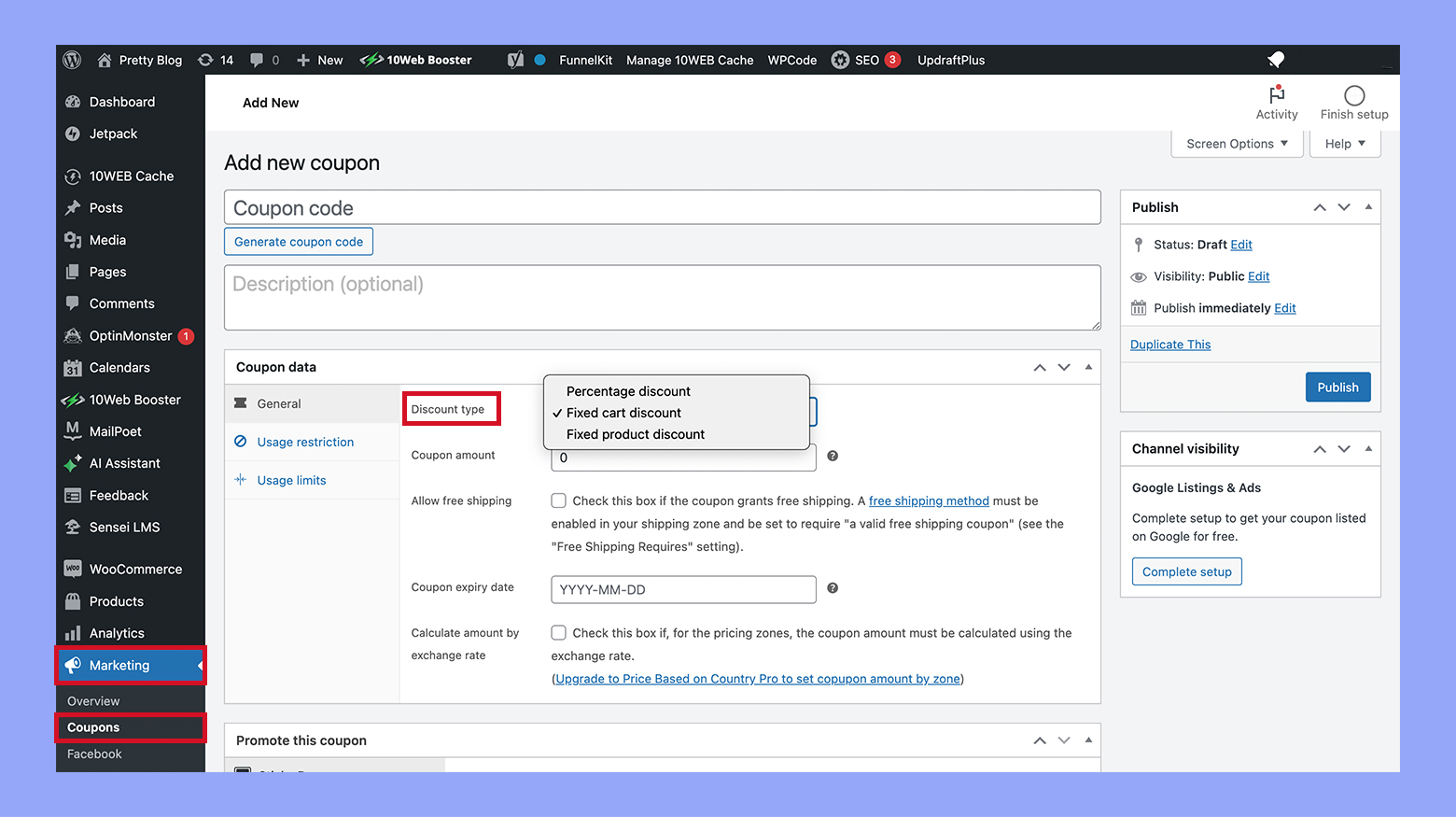
Task: Open the Yoast SEO toolbar icon
Action: [515, 60]
